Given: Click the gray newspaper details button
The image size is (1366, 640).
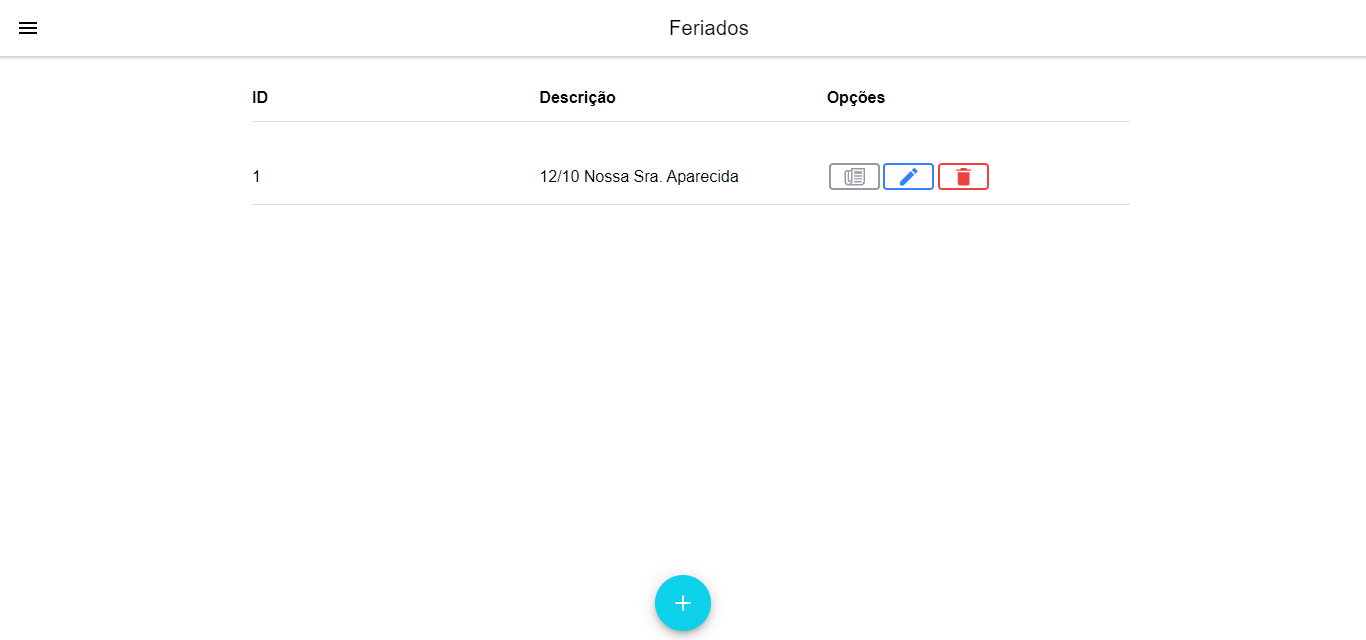Looking at the screenshot, I should point(854,177).
